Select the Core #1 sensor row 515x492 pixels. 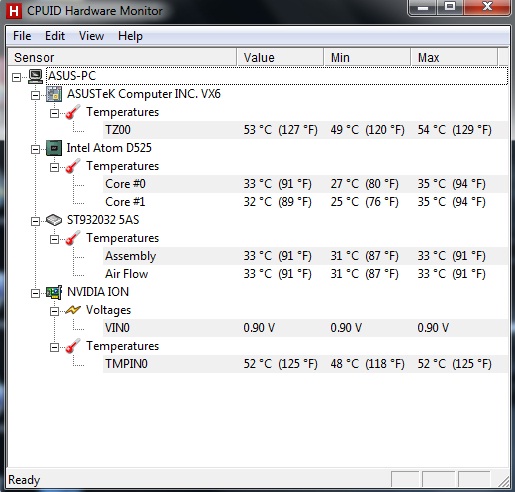305,202
